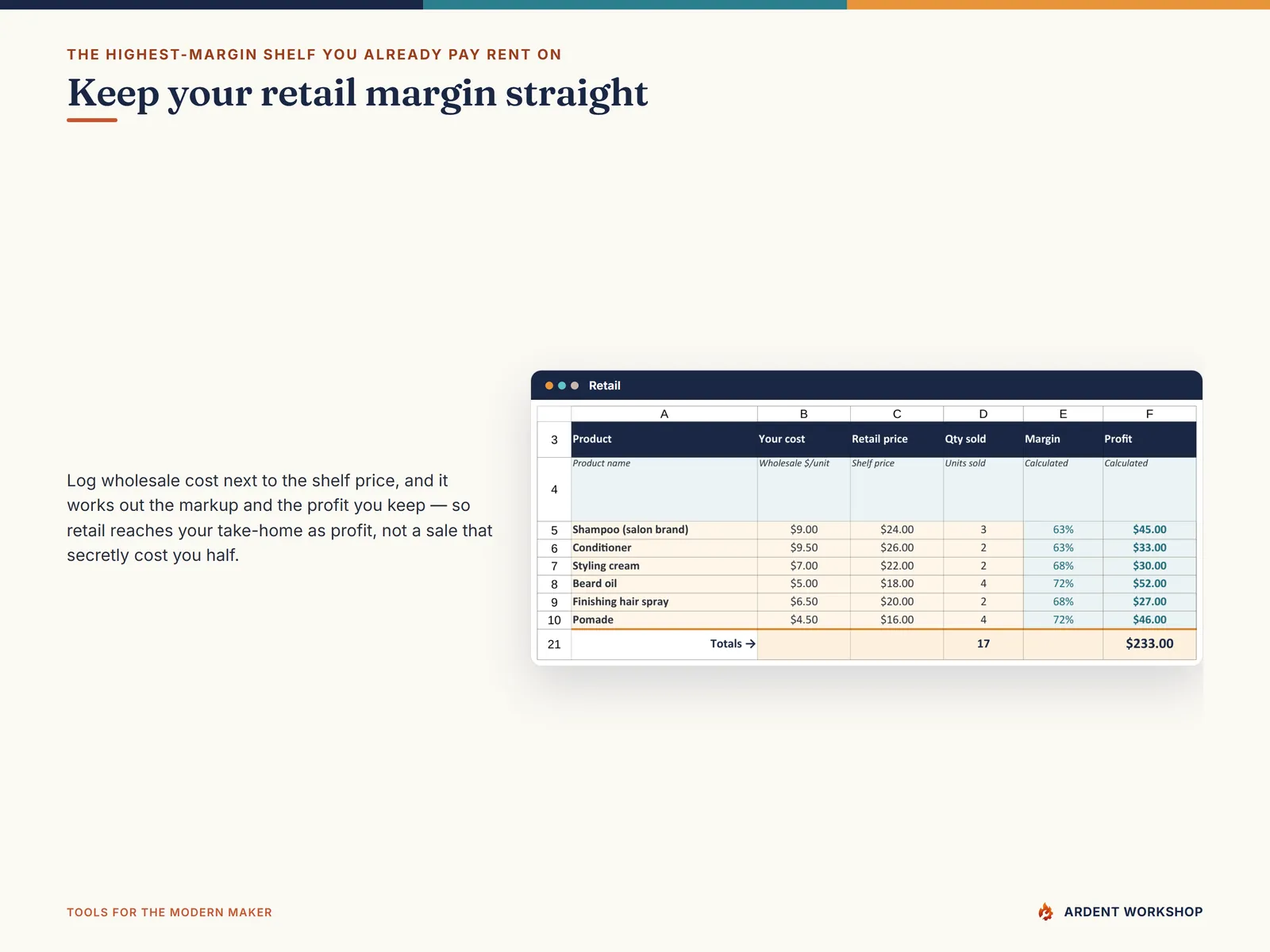This screenshot has width=1270, height=952.
Task: Click the Retail price header cell
Action: point(897,440)
